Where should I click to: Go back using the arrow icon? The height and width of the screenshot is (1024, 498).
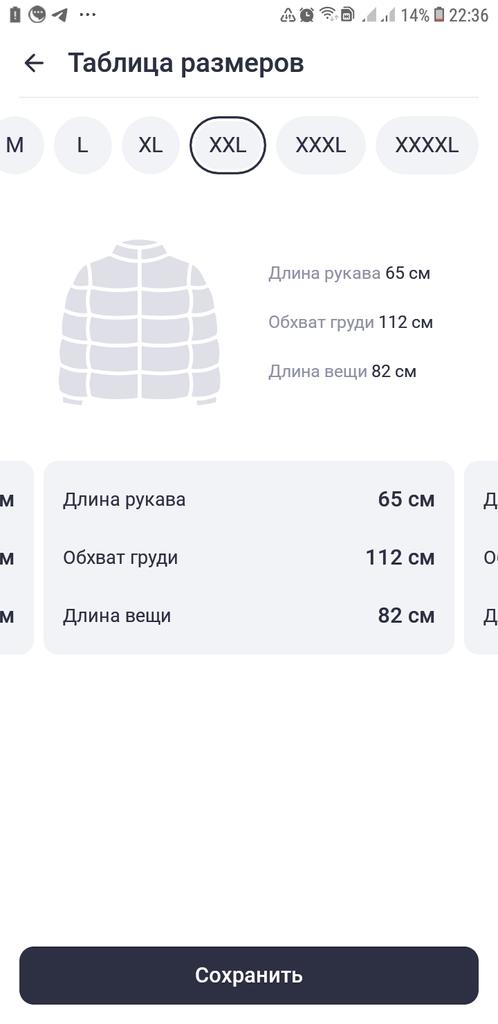tap(33, 63)
